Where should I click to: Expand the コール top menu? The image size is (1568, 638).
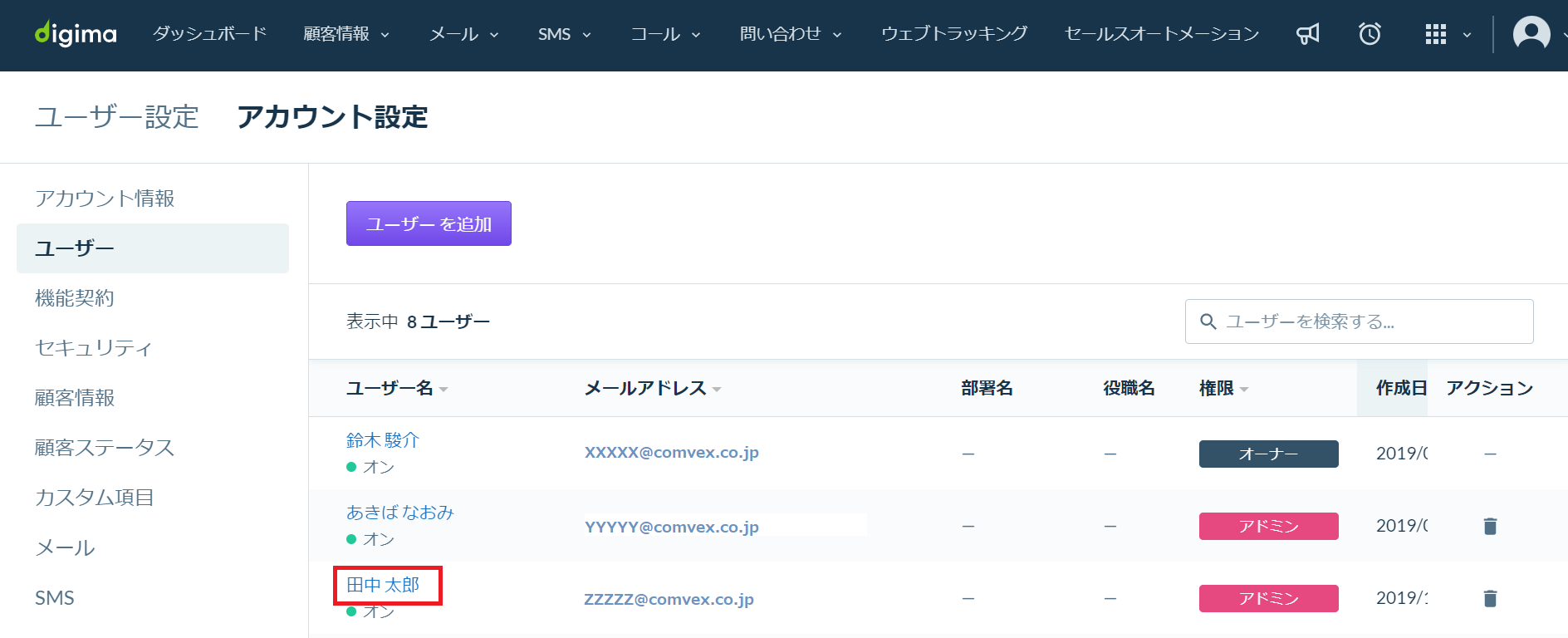pos(665,34)
